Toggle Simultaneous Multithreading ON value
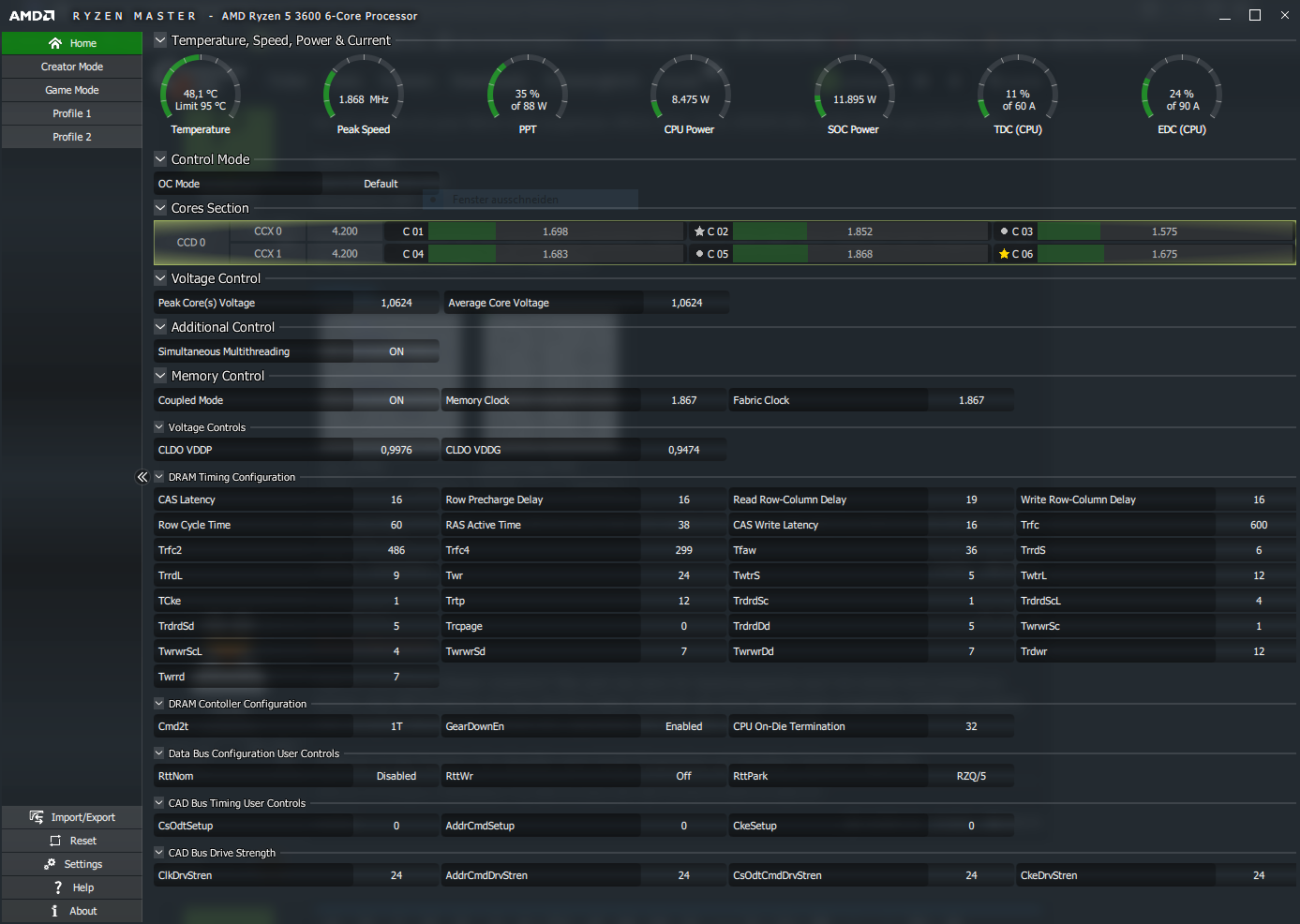This screenshot has width=1300, height=924. click(x=396, y=351)
